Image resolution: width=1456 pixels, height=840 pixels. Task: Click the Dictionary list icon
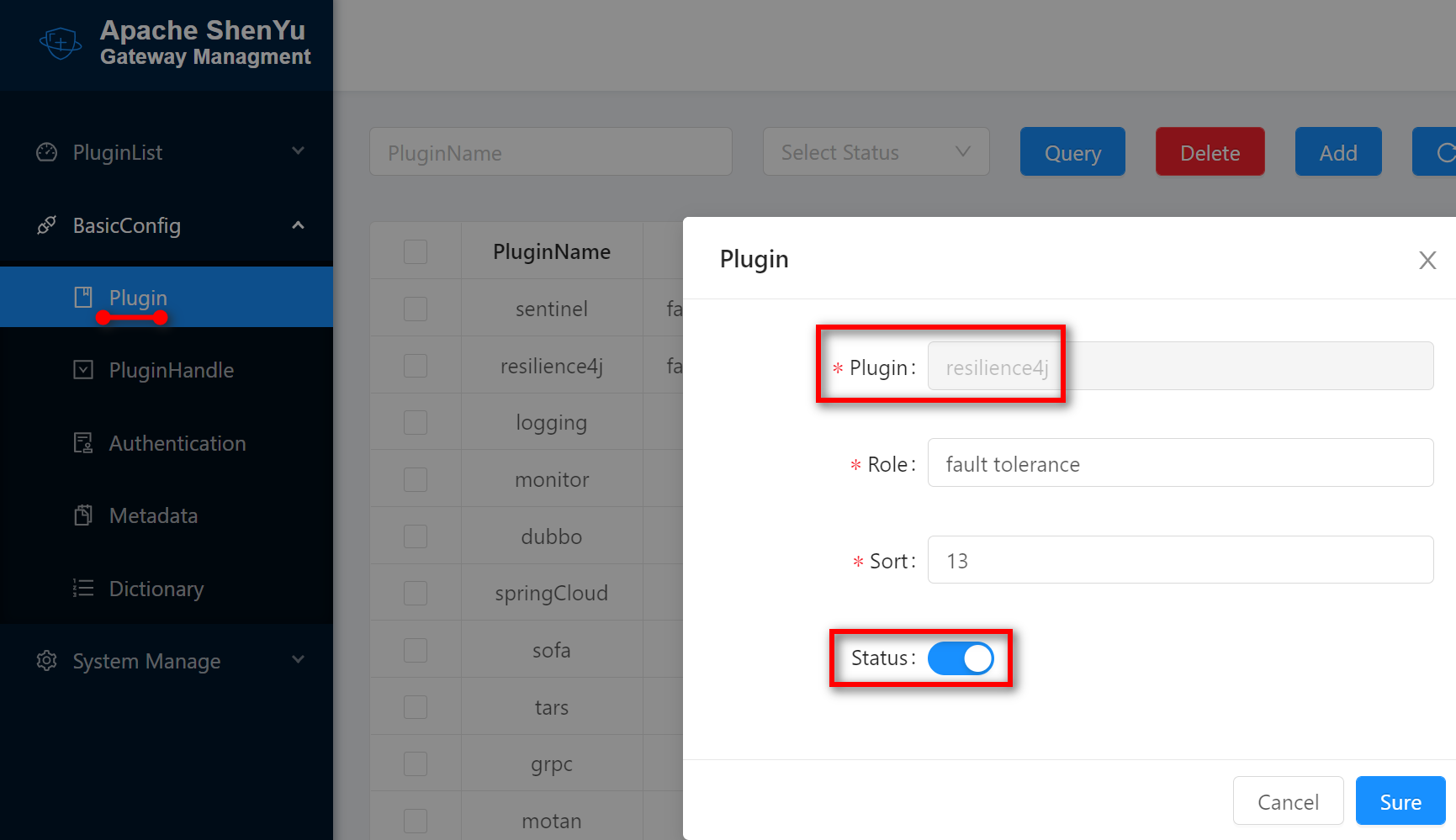click(x=83, y=589)
